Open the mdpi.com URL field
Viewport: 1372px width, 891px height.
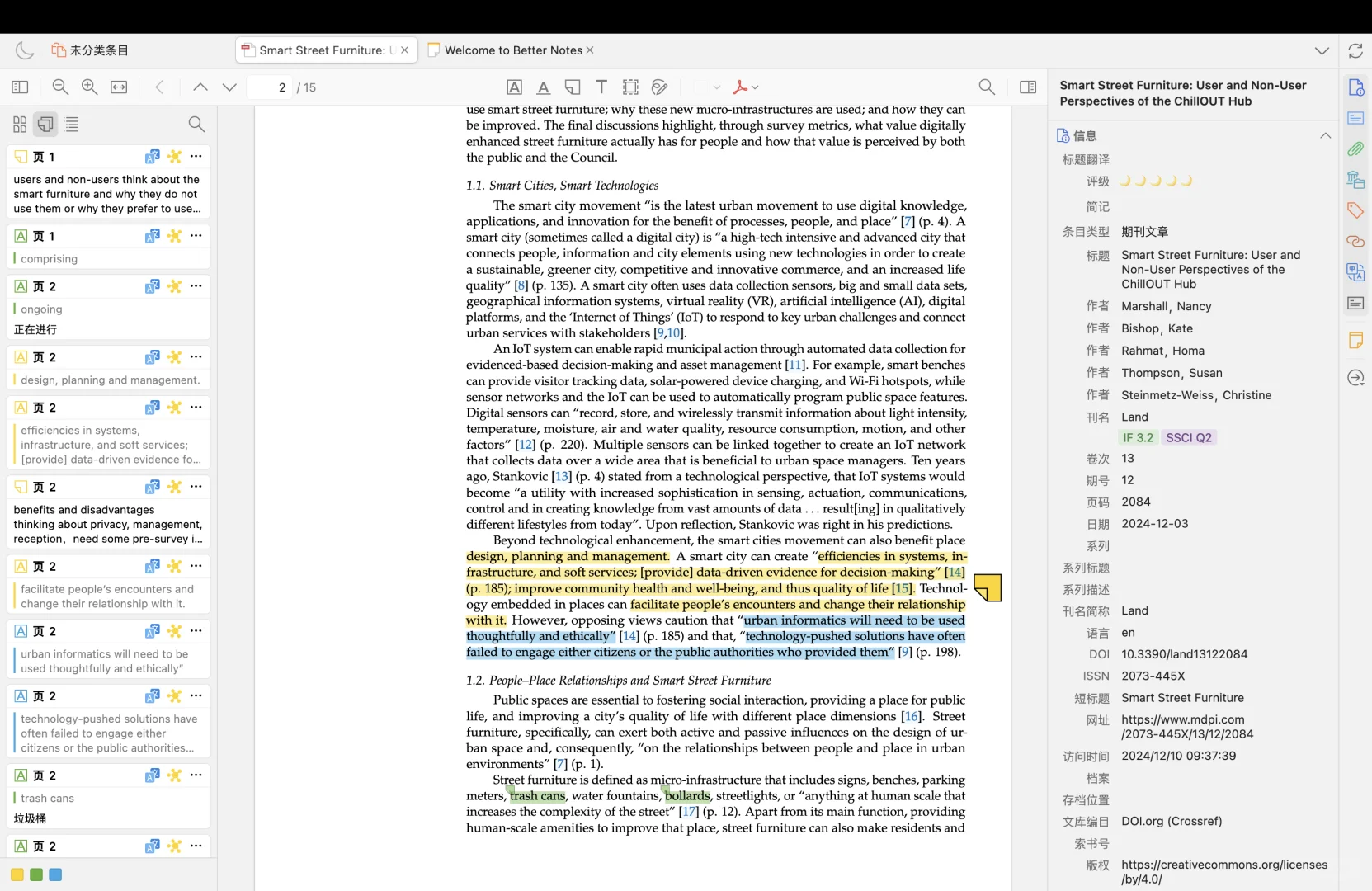1187,727
